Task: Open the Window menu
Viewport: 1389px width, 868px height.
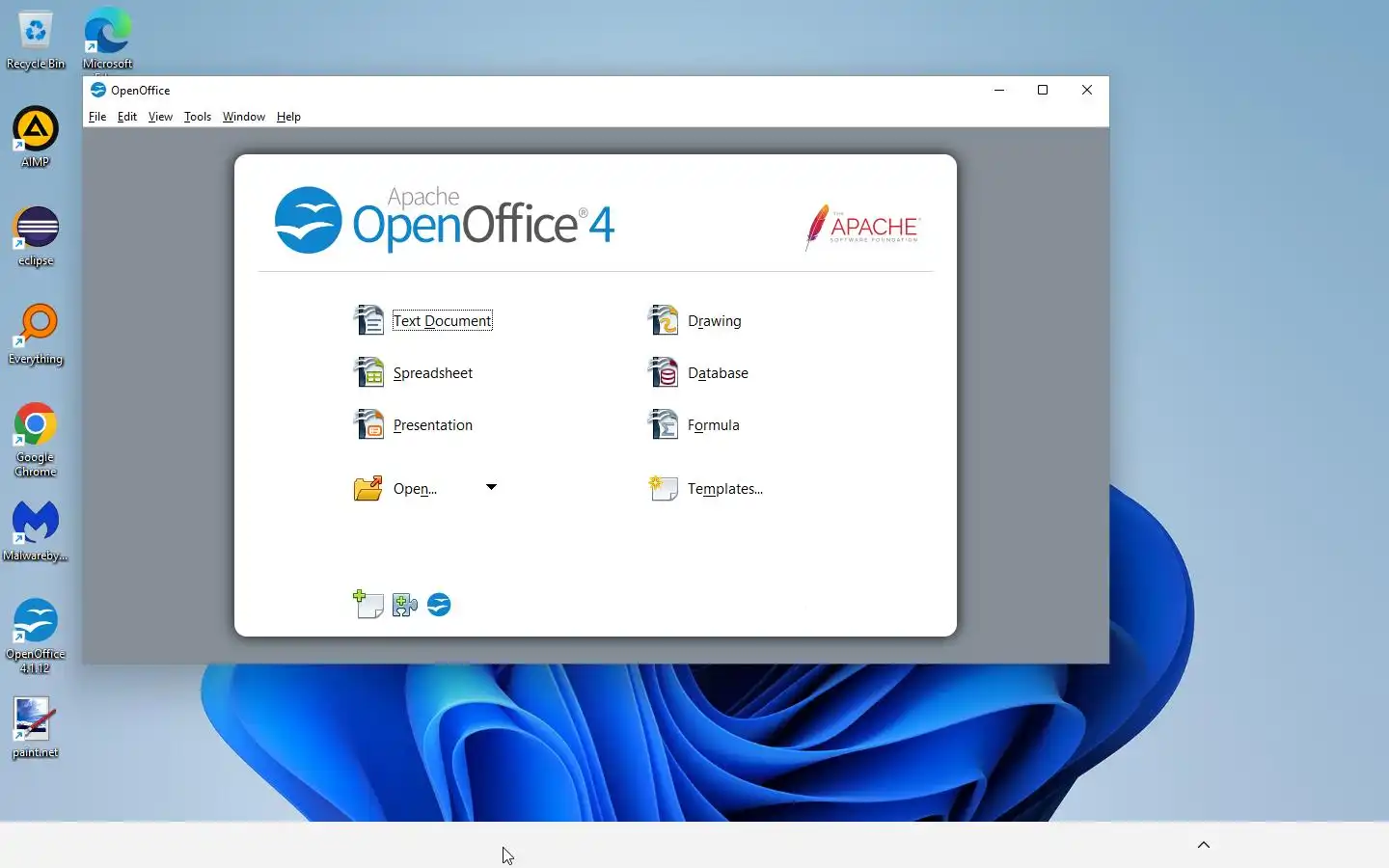Action: (244, 117)
